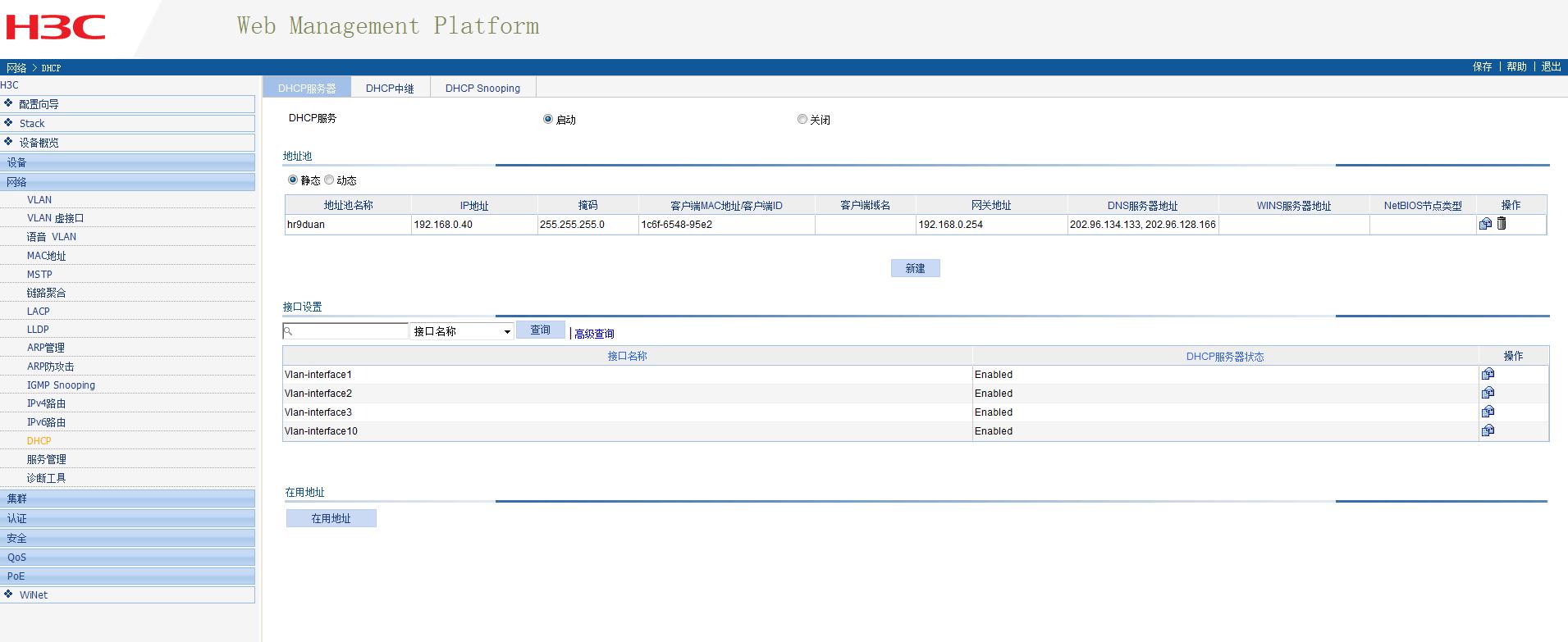Open IPv4路由 menu item
The image size is (1568, 642).
pos(46,403)
